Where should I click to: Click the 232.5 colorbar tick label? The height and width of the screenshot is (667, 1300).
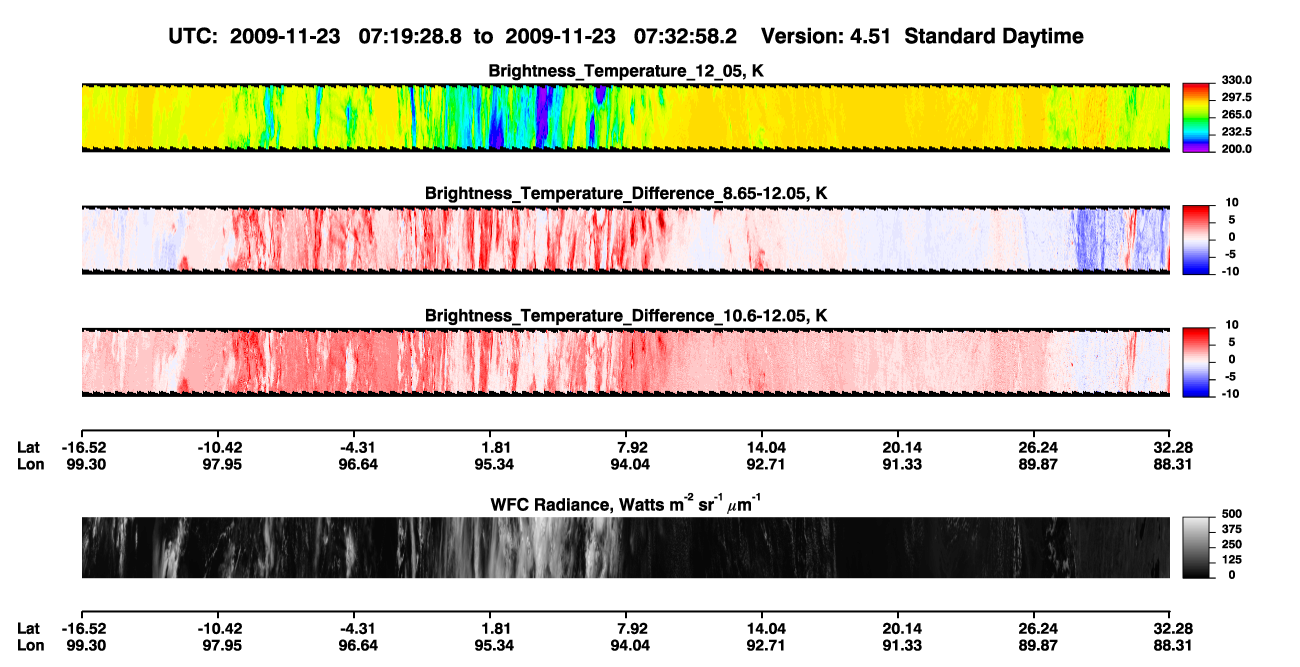pos(1238,132)
